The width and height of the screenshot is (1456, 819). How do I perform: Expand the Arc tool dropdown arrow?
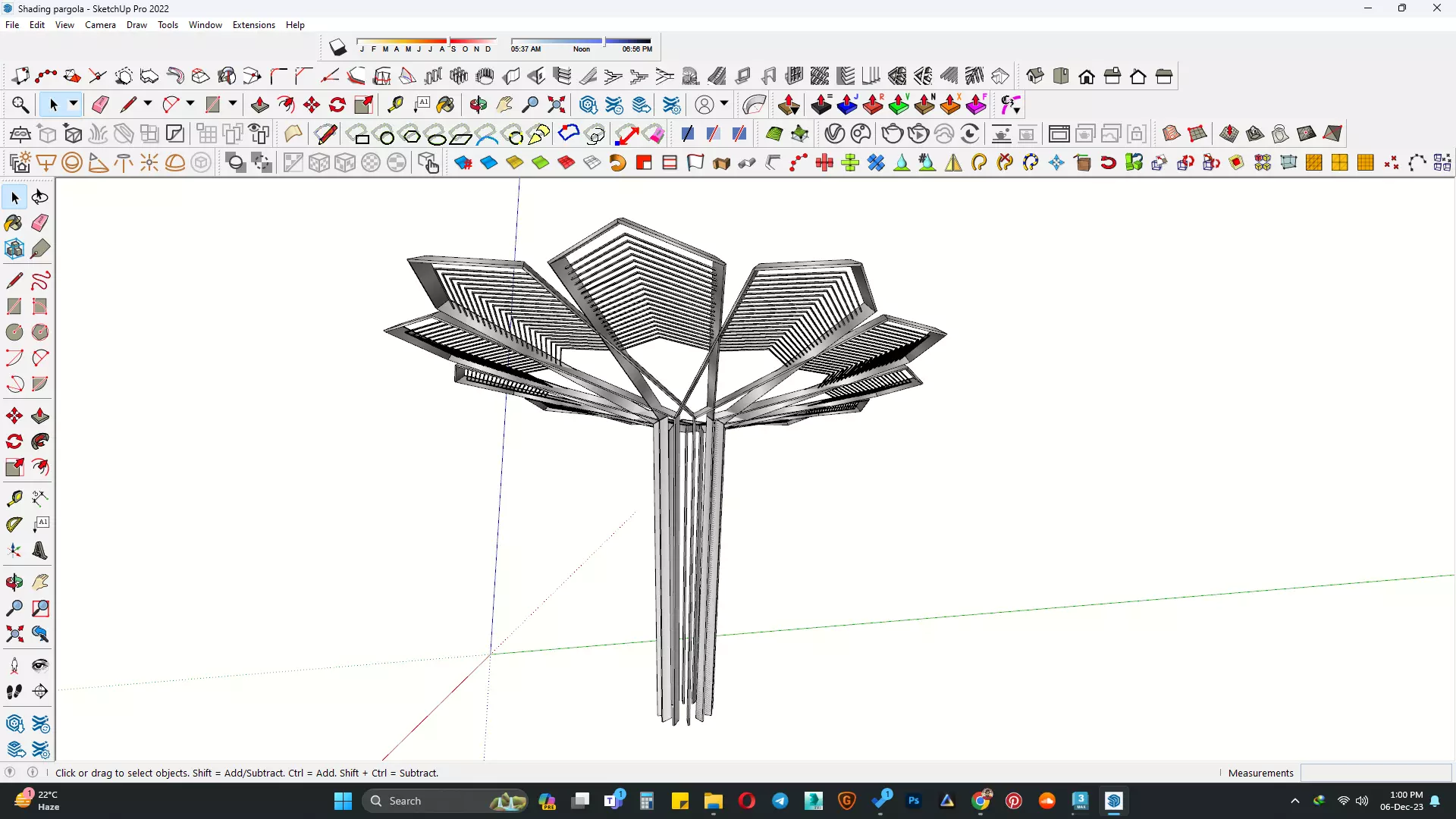coord(190,104)
